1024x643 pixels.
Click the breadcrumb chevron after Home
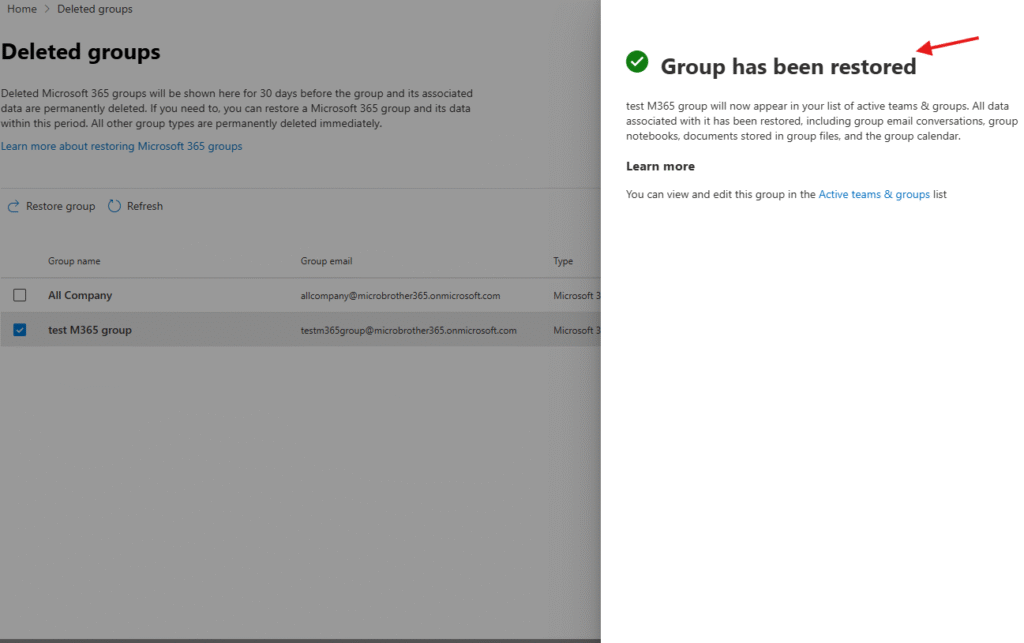click(x=47, y=9)
